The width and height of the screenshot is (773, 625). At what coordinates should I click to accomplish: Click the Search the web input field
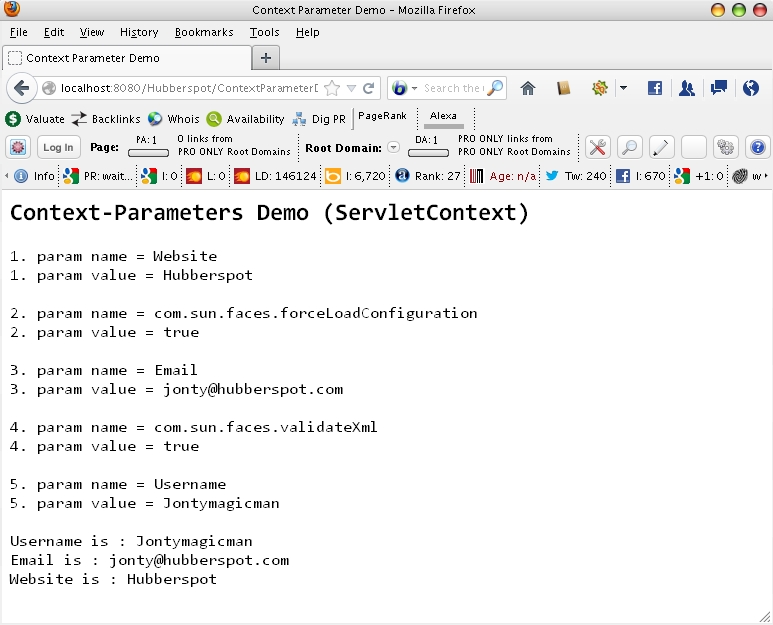[453, 88]
